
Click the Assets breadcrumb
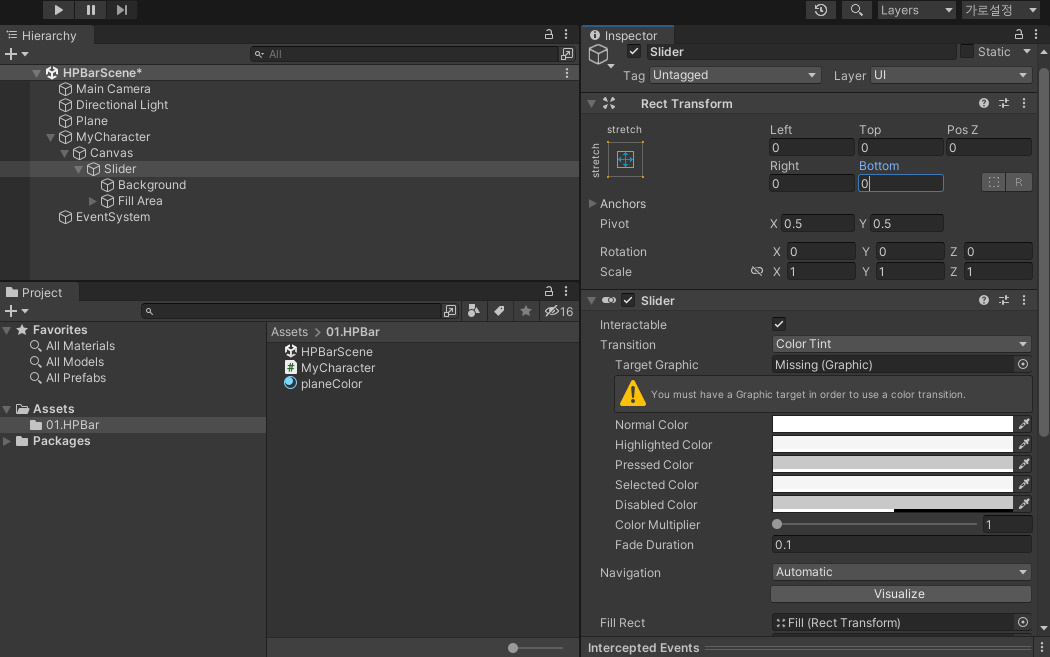click(x=289, y=332)
